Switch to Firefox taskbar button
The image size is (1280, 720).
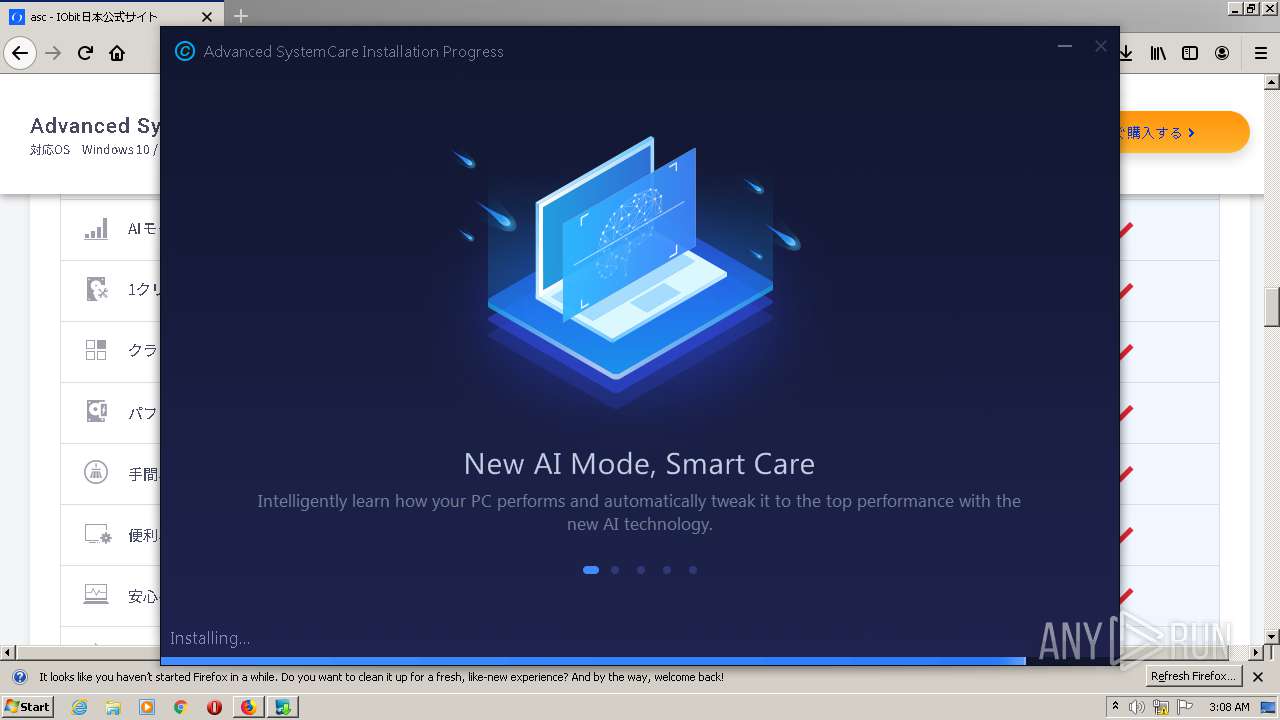point(248,707)
